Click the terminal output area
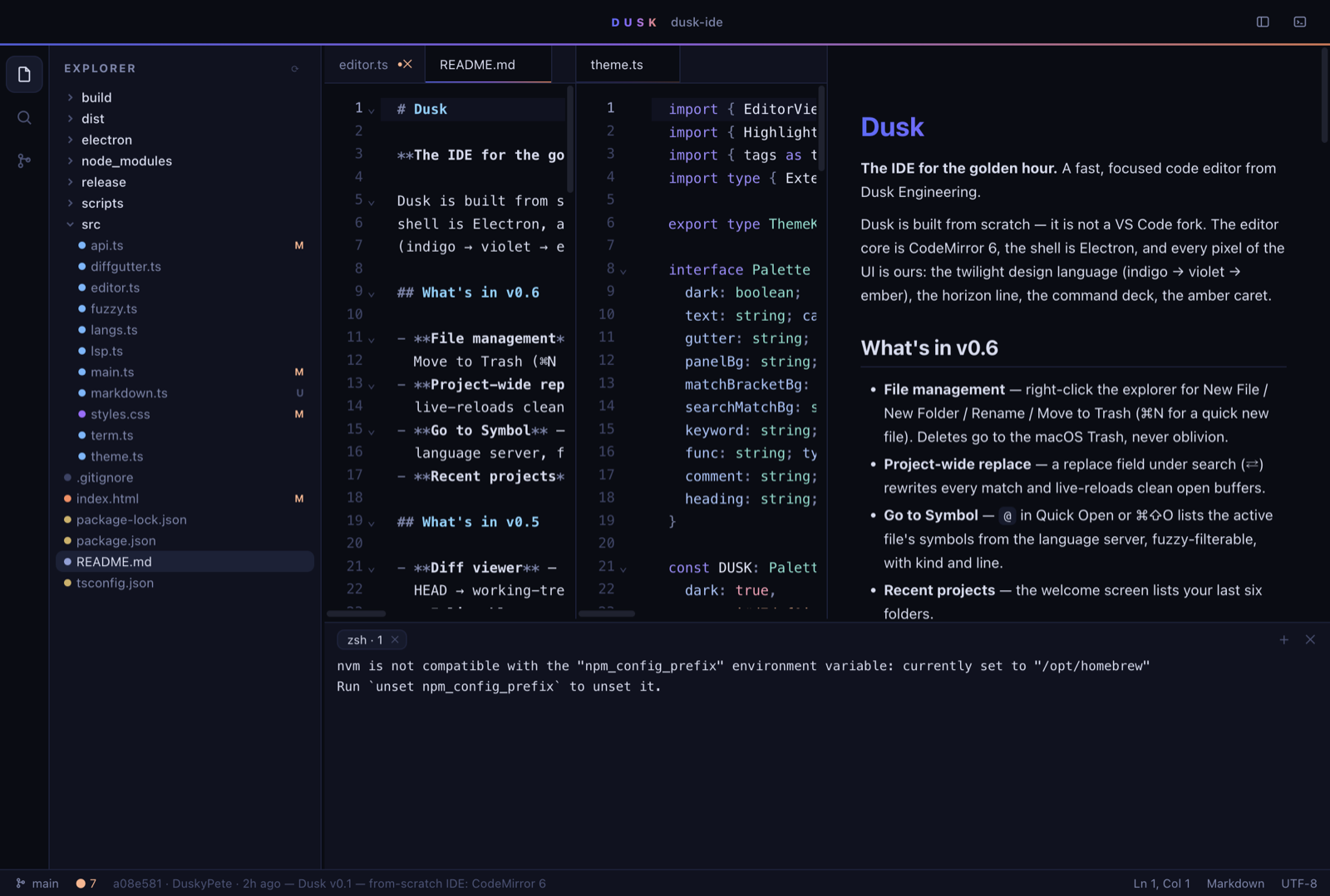The width and height of the screenshot is (1330, 896). click(826, 760)
